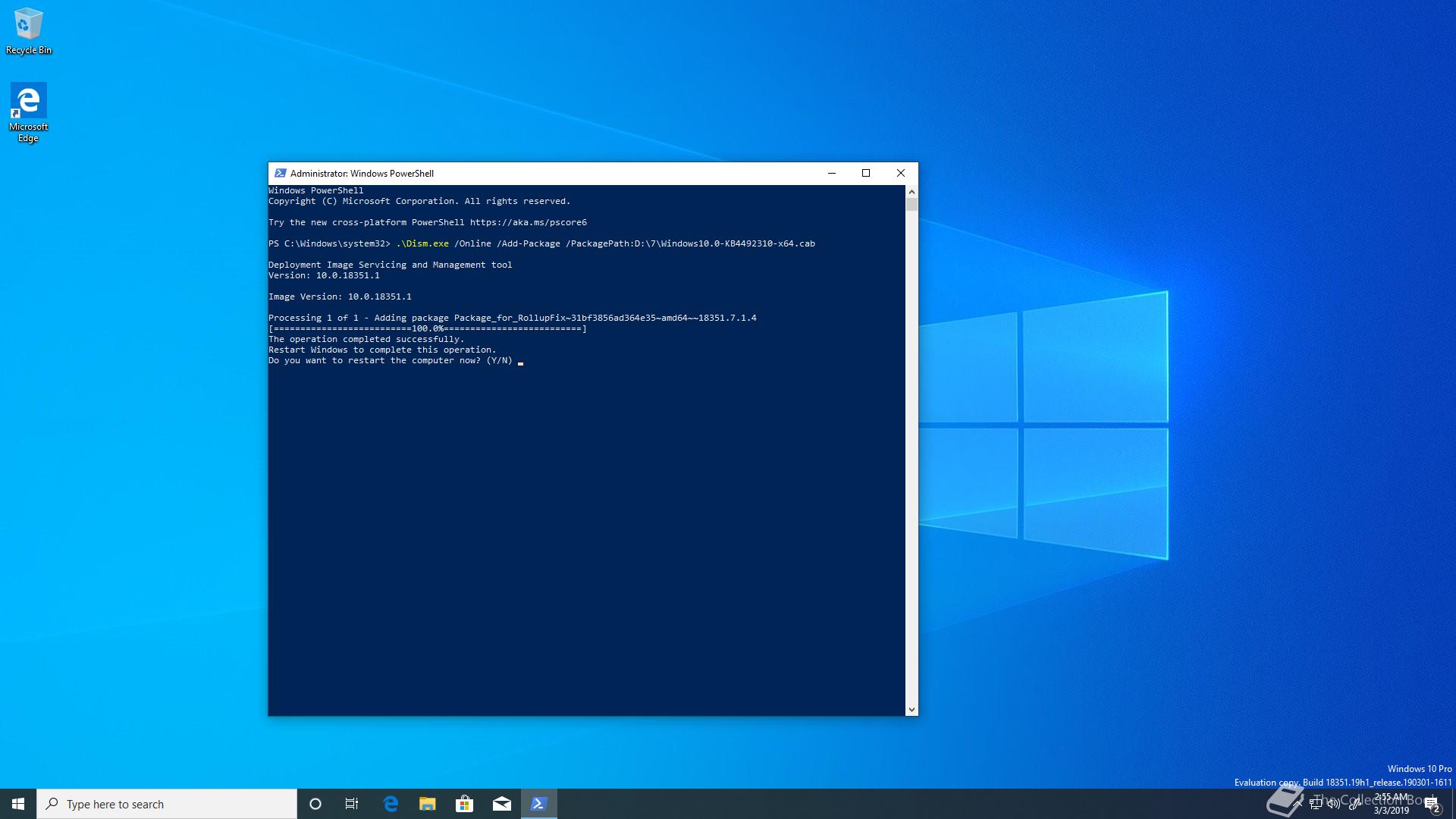Click the taskbar clock showing 2:55 AM
Viewport: 1456px width, 819px height.
tap(1392, 804)
